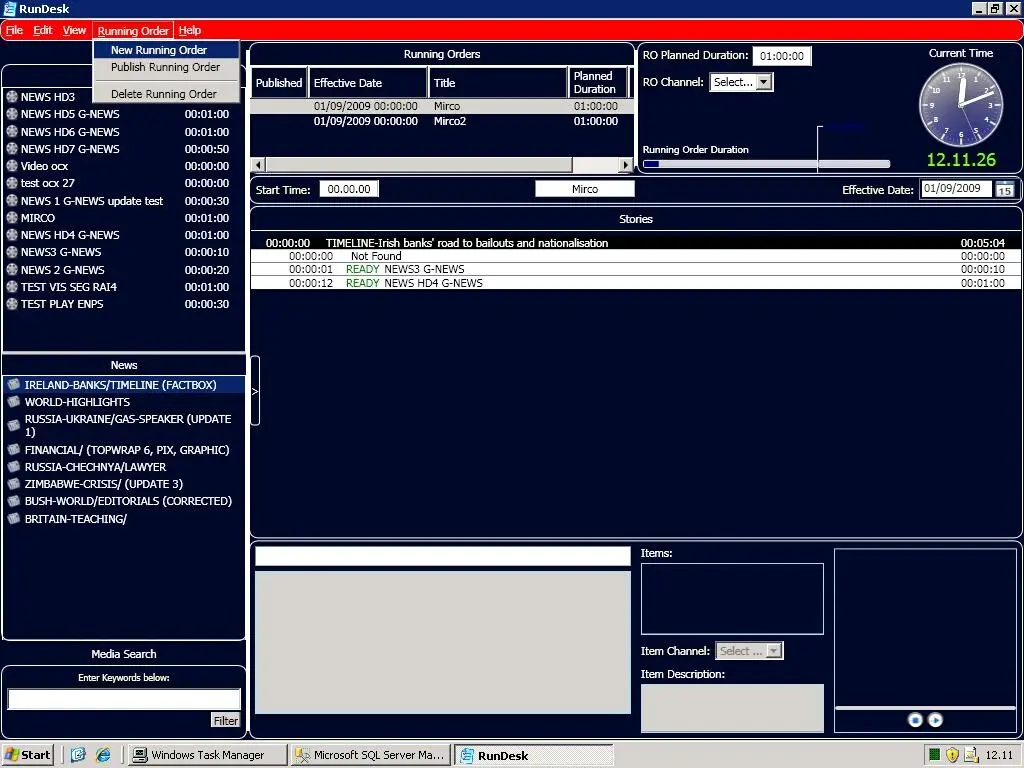Expand the side panel arrow handle

[x=254, y=391]
